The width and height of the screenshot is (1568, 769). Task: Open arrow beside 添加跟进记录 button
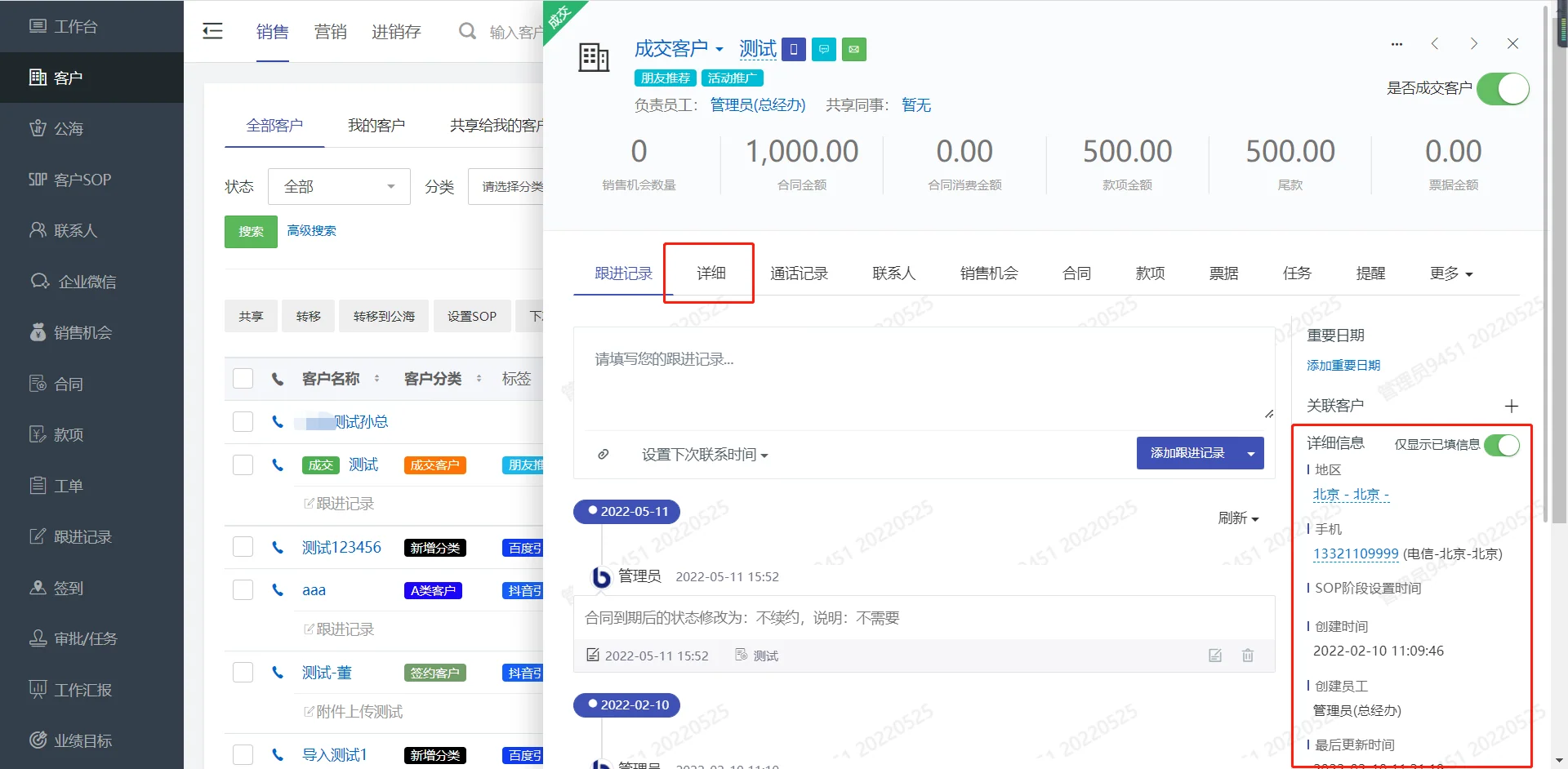(x=1250, y=454)
